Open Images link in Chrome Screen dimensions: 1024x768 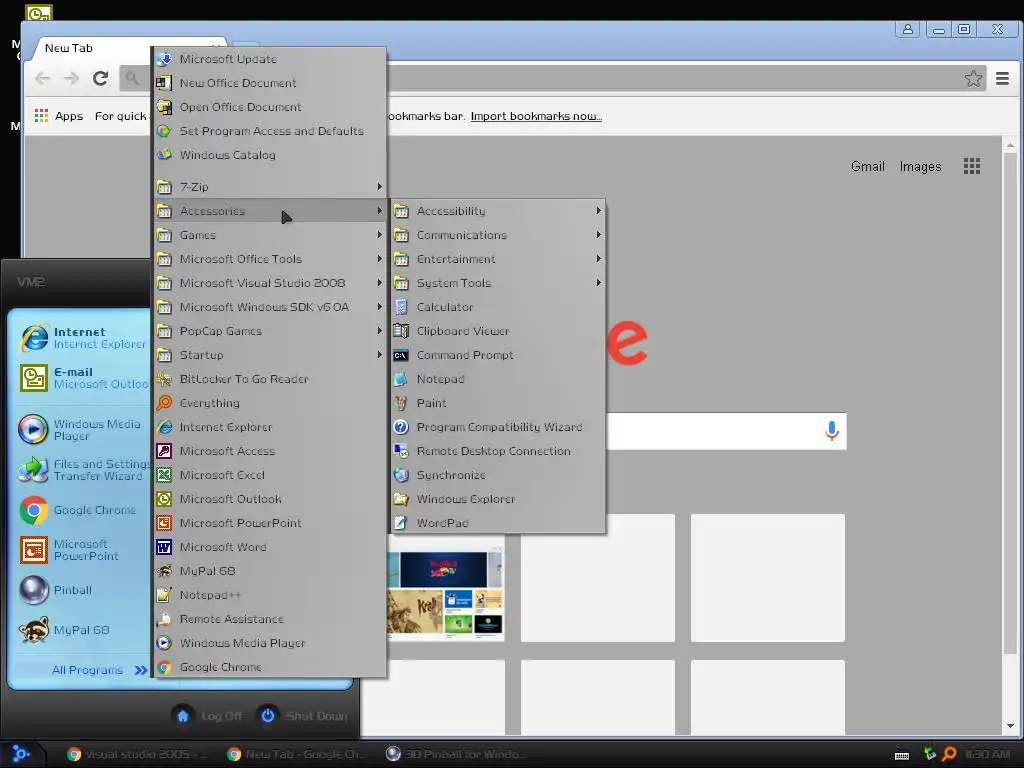[x=920, y=167]
